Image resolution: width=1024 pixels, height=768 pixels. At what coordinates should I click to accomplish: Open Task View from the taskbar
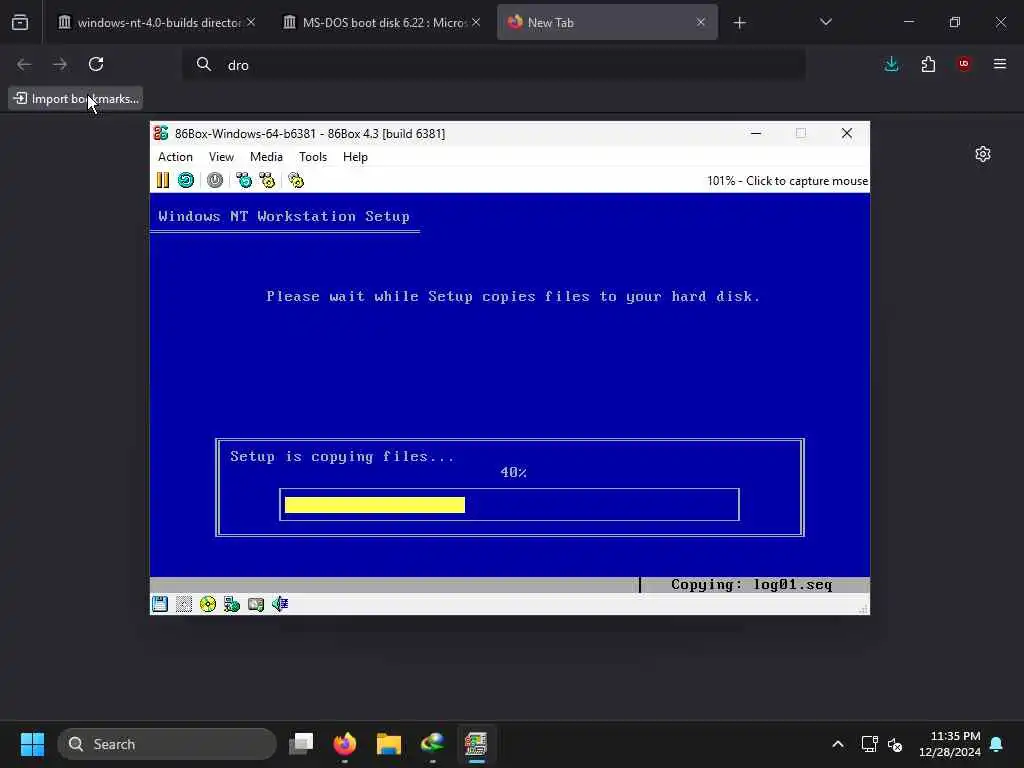pos(301,744)
